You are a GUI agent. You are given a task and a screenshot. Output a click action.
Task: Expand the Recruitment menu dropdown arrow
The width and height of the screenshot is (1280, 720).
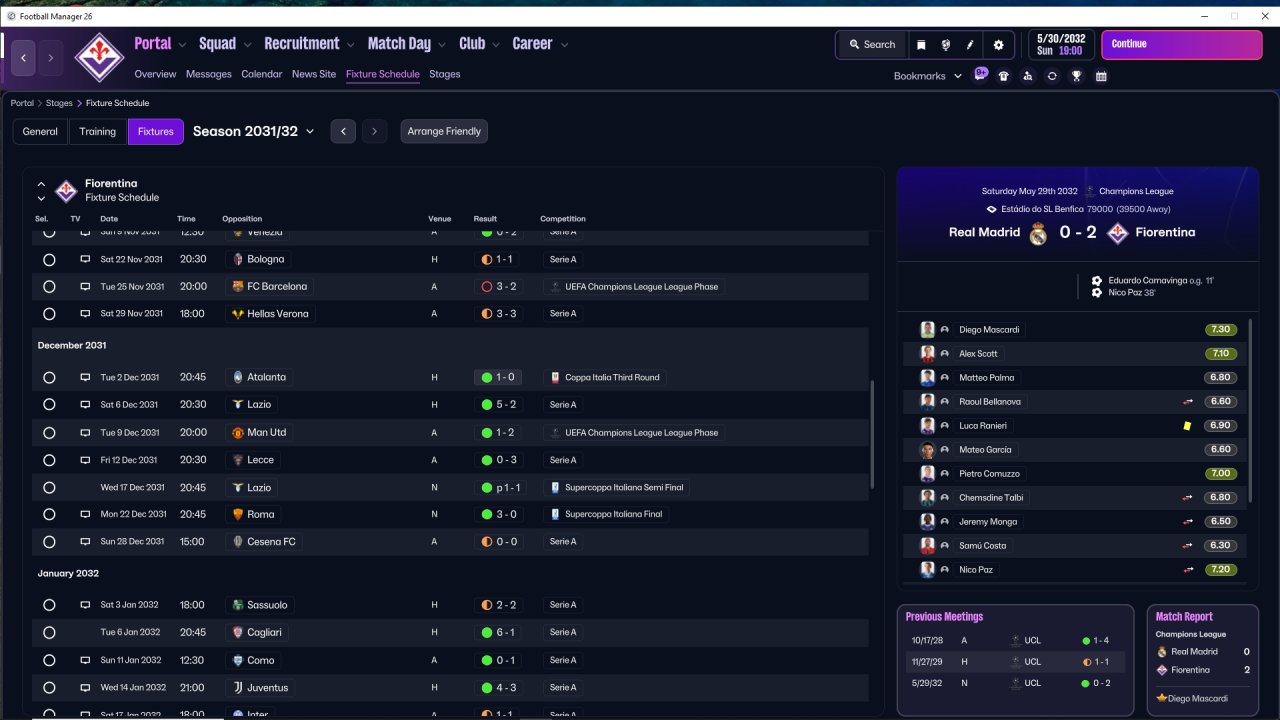(x=350, y=45)
